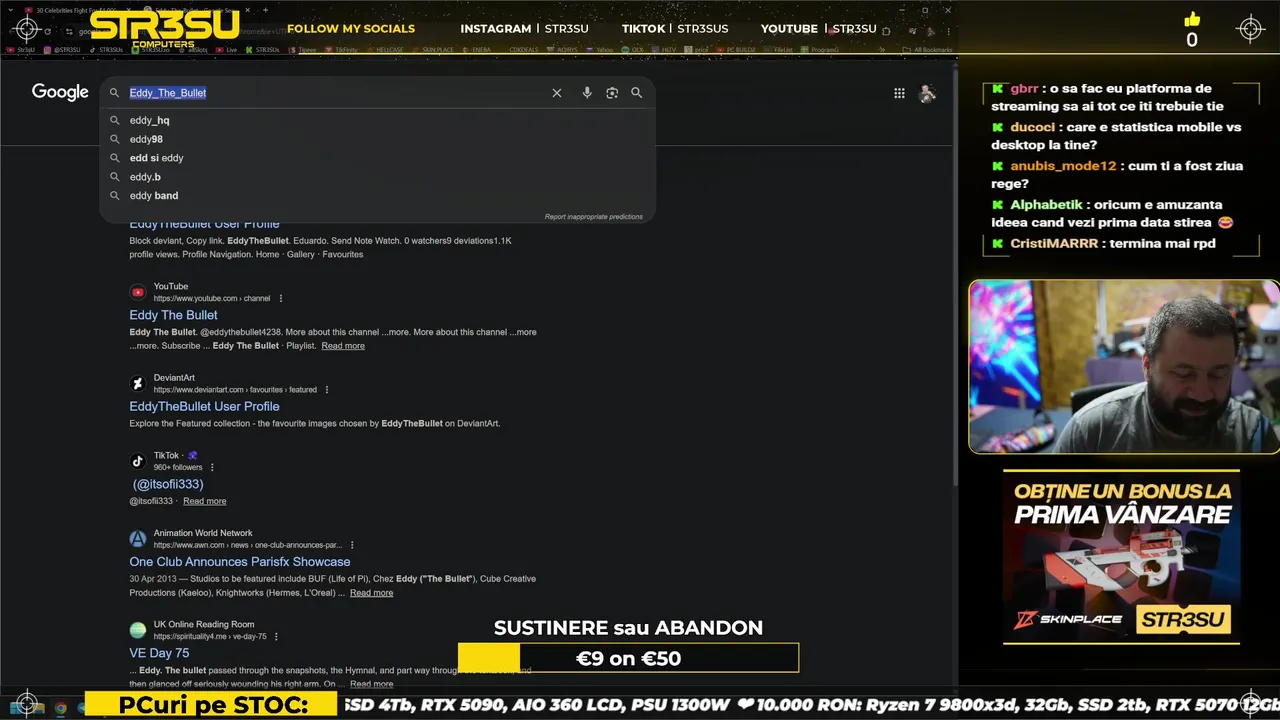Choose the edd si eddy suggestion
1280x720 pixels.
pos(378,158)
